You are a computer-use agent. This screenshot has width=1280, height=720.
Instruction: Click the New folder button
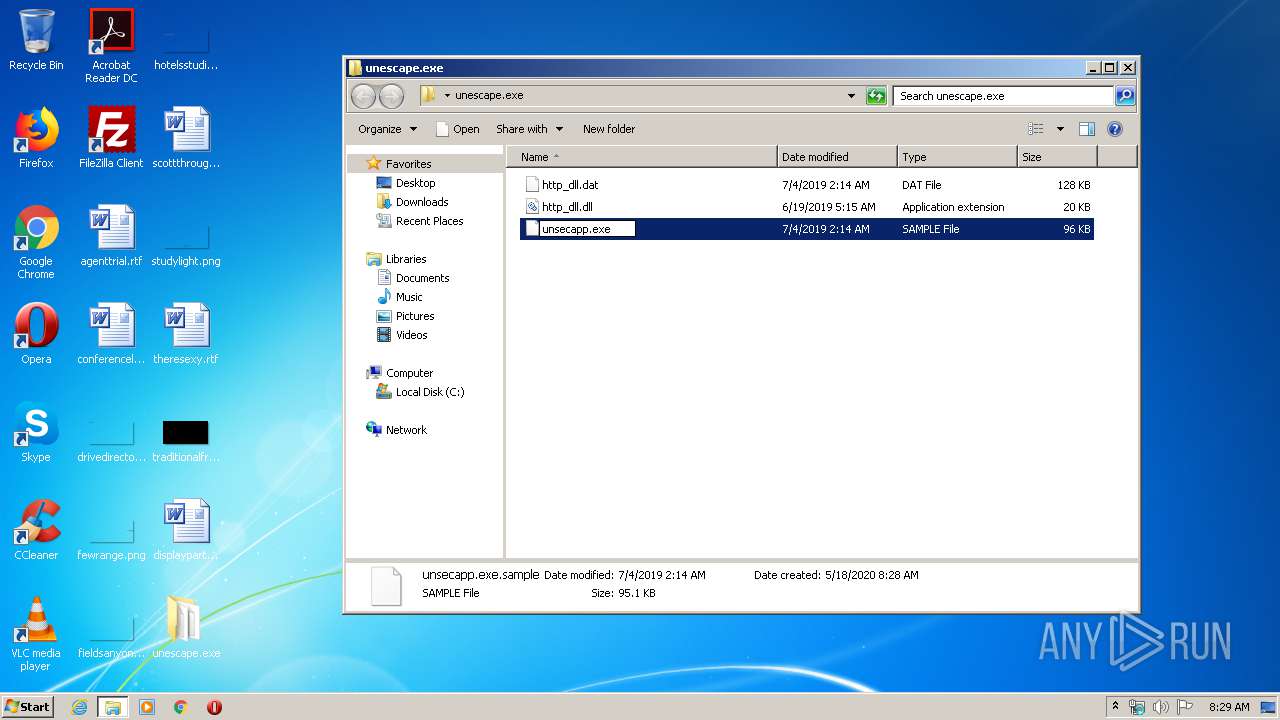[x=609, y=129]
